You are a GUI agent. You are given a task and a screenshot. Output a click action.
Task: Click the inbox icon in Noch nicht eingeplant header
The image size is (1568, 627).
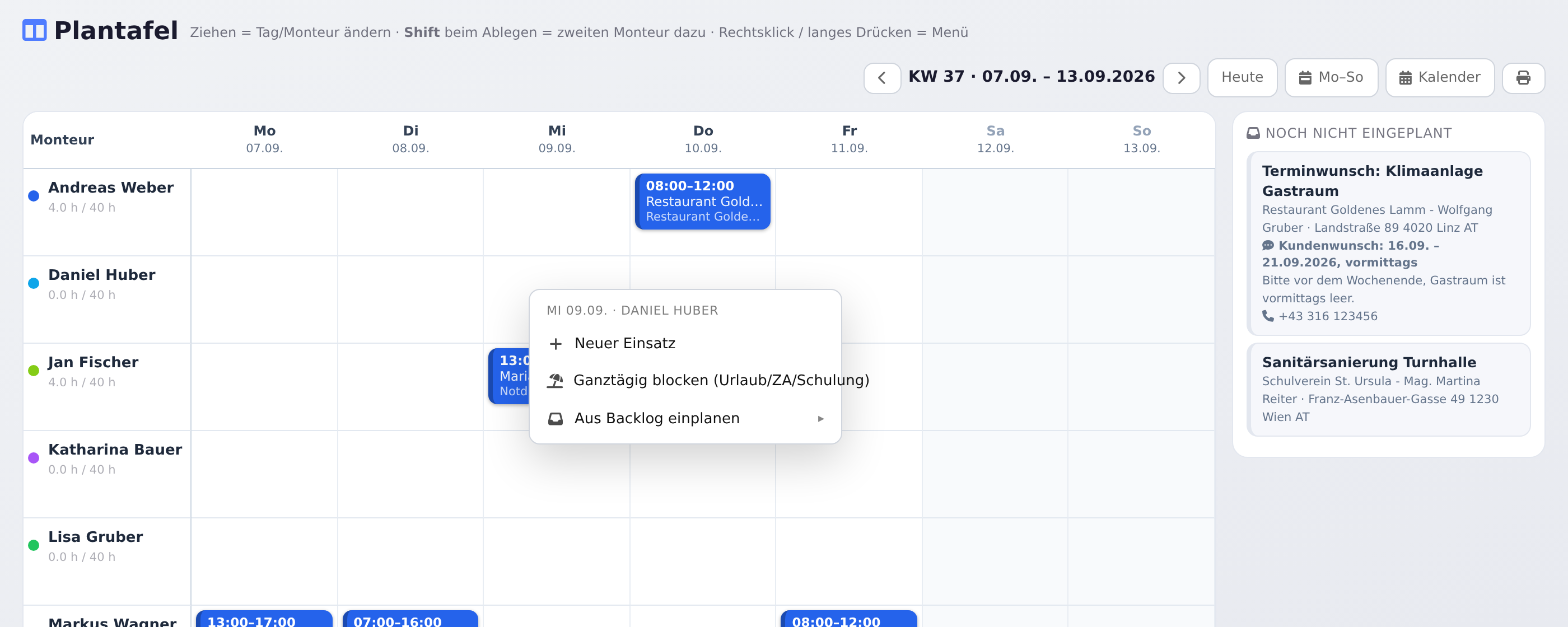1253,133
